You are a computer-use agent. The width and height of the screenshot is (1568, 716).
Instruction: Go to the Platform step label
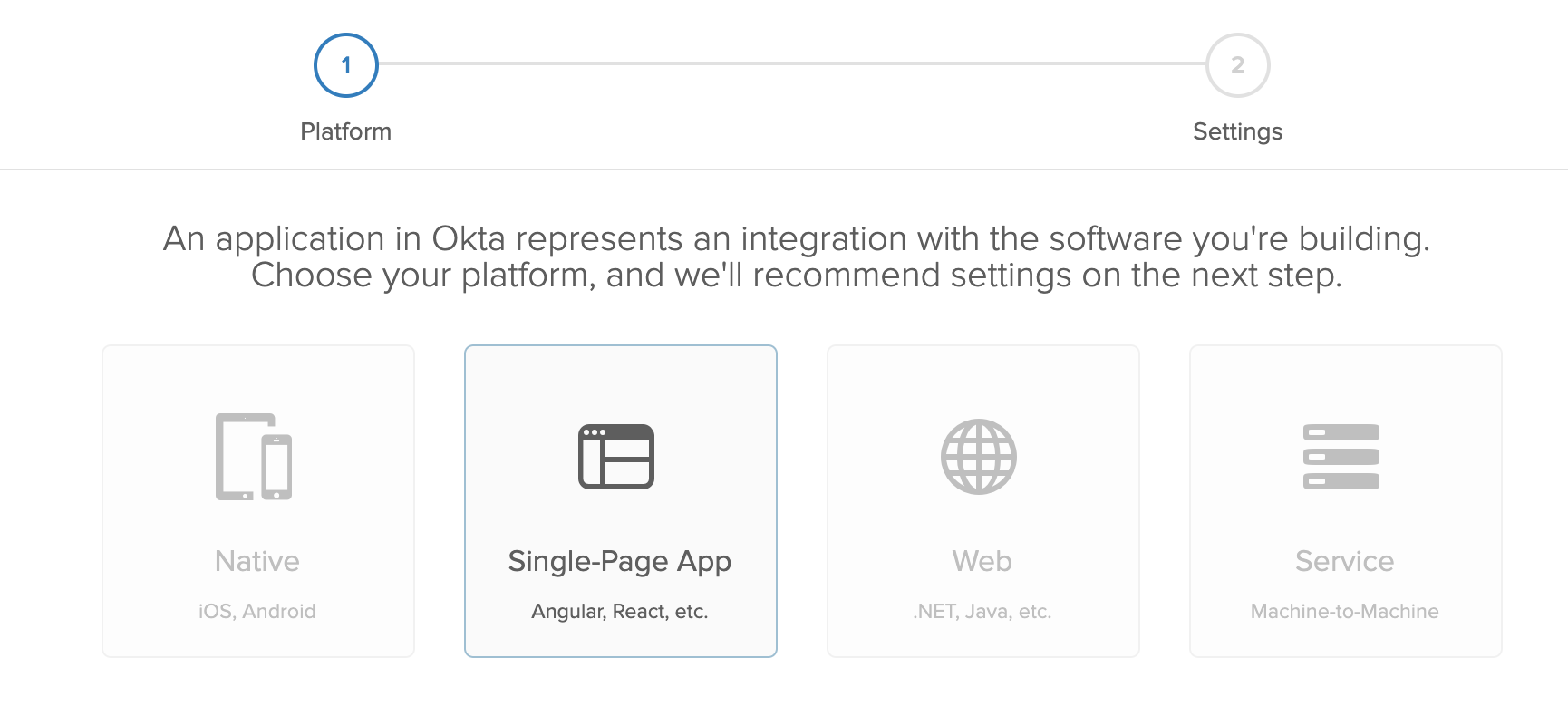click(346, 131)
